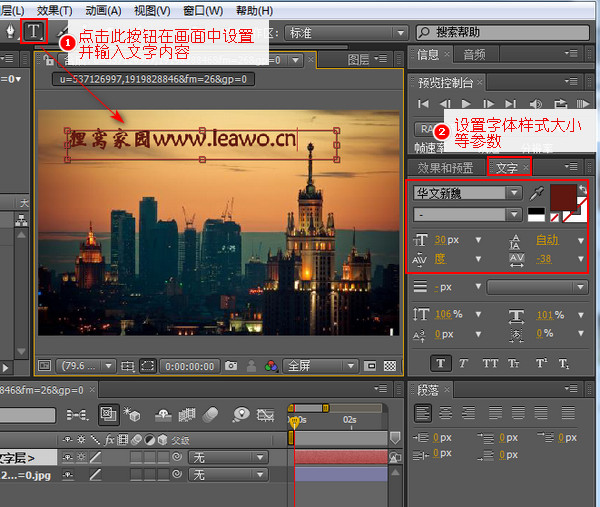Toggle transparency grid checkerboard icon
The height and width of the screenshot is (507, 600).
(x=390, y=366)
